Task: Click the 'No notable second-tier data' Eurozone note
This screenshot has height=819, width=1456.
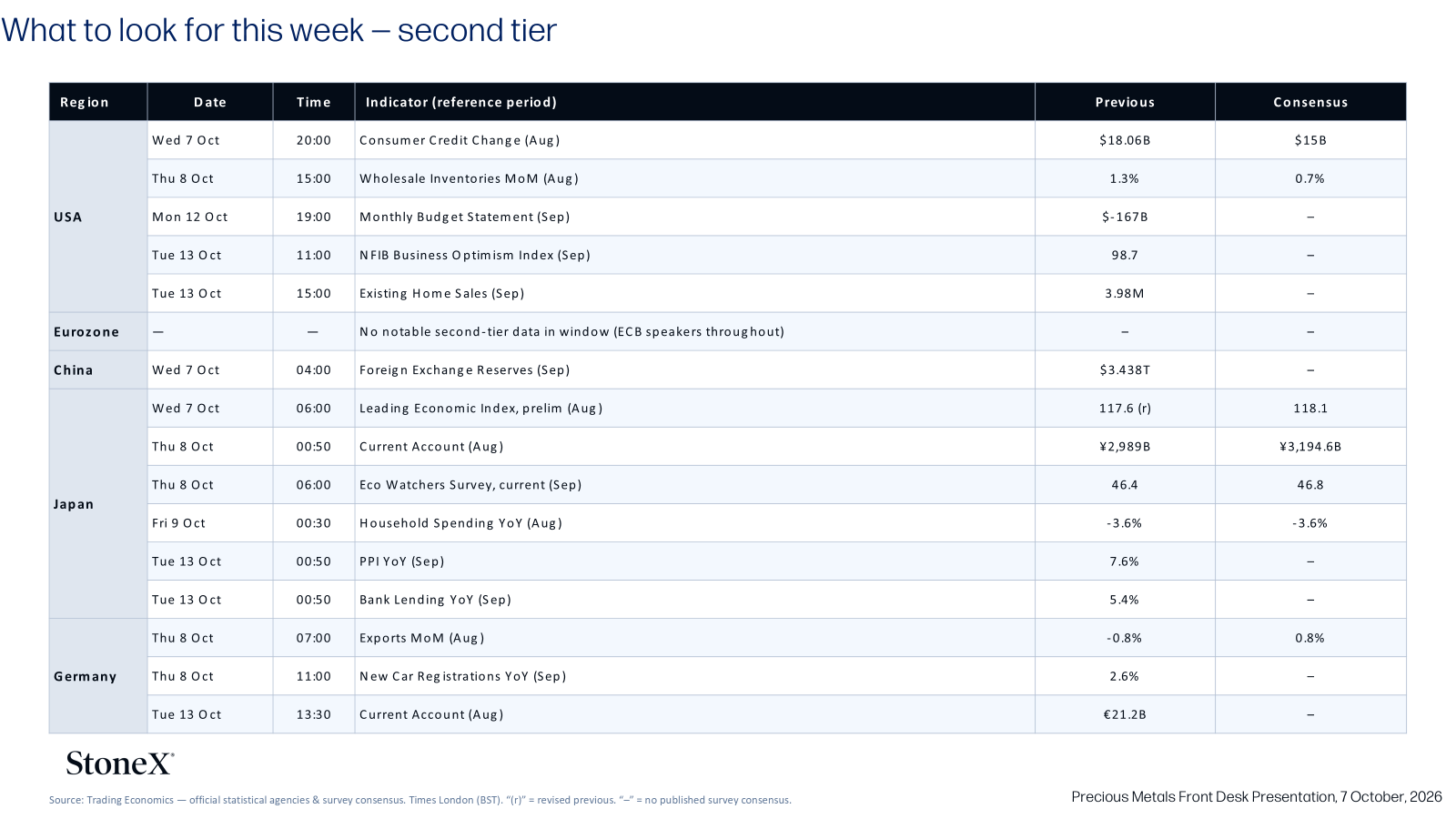Action: pyautogui.click(x=694, y=331)
